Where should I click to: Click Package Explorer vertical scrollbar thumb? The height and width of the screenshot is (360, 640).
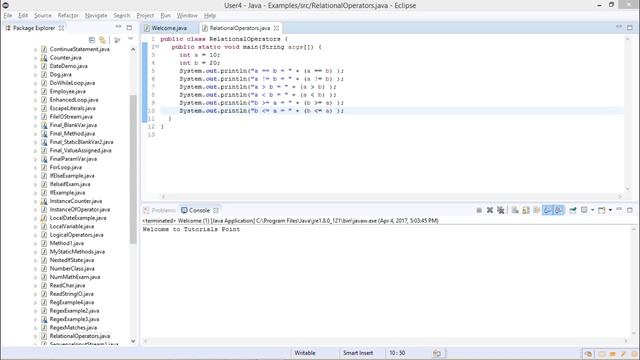(133, 169)
